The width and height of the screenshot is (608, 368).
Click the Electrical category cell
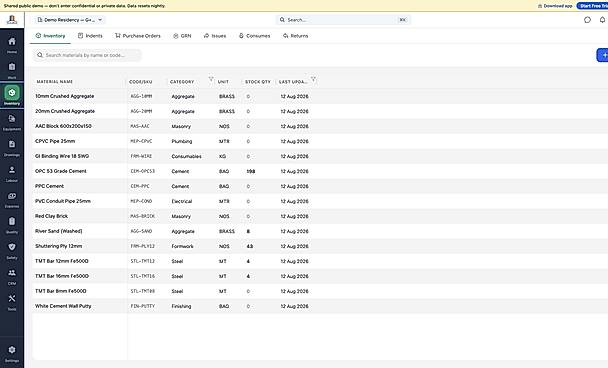pyautogui.click(x=182, y=201)
